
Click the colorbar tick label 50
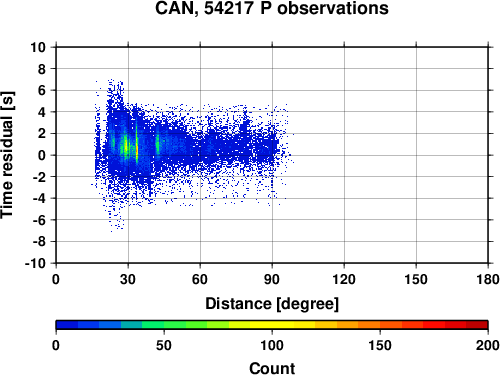pos(164,346)
